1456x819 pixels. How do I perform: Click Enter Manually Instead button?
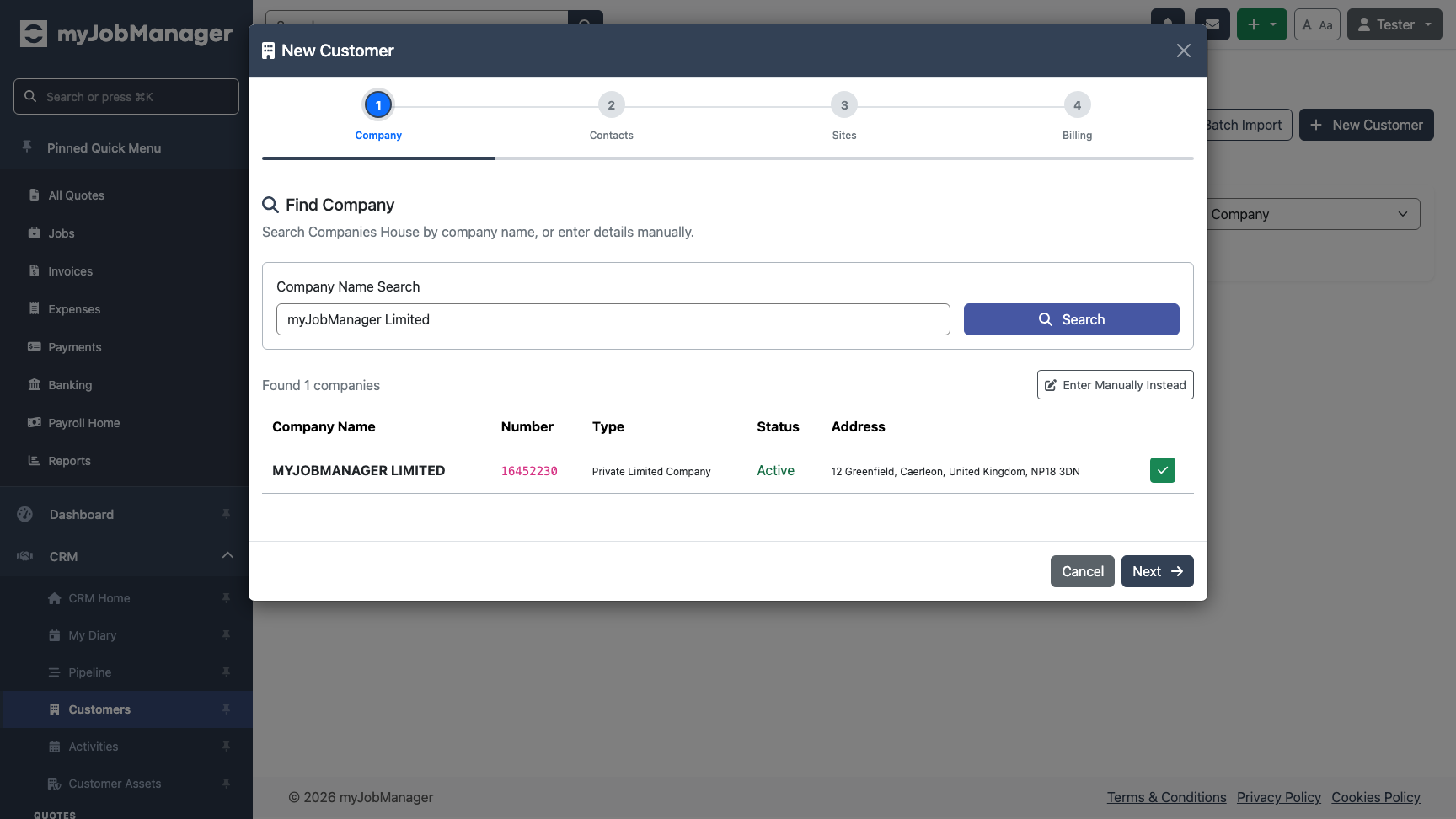pyautogui.click(x=1115, y=385)
